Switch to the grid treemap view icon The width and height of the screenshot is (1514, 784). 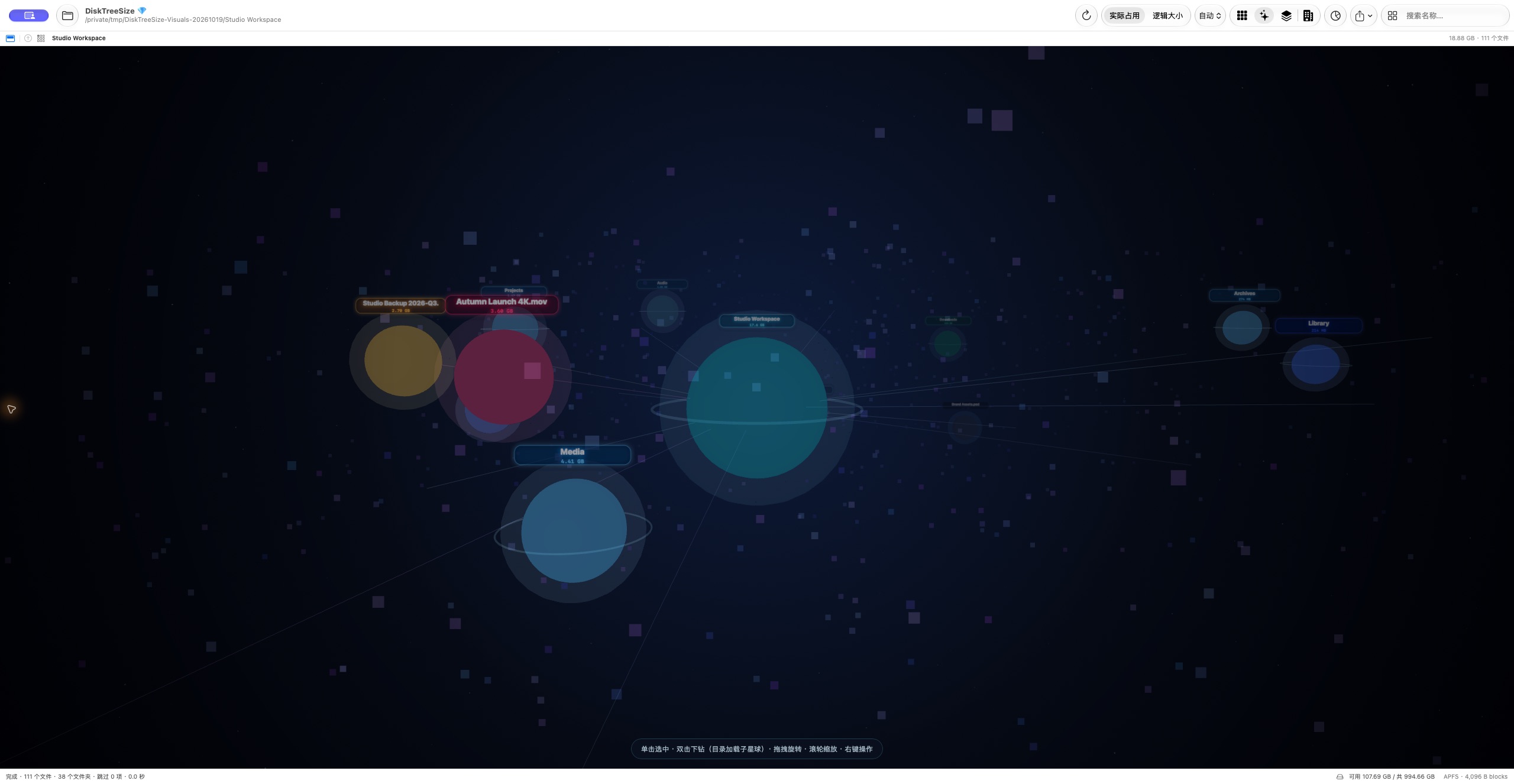click(x=1242, y=15)
